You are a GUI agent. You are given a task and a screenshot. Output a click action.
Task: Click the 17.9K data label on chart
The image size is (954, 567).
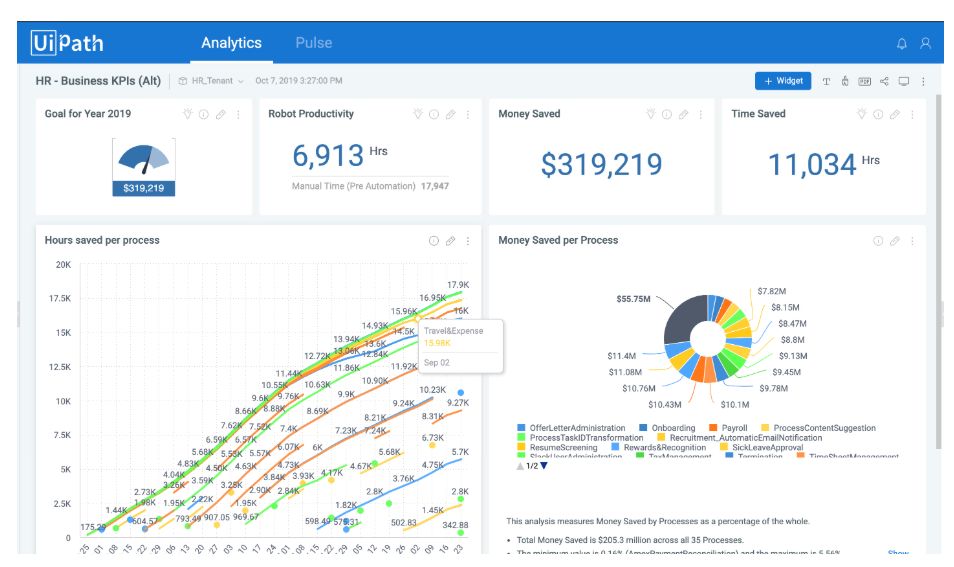coord(458,285)
